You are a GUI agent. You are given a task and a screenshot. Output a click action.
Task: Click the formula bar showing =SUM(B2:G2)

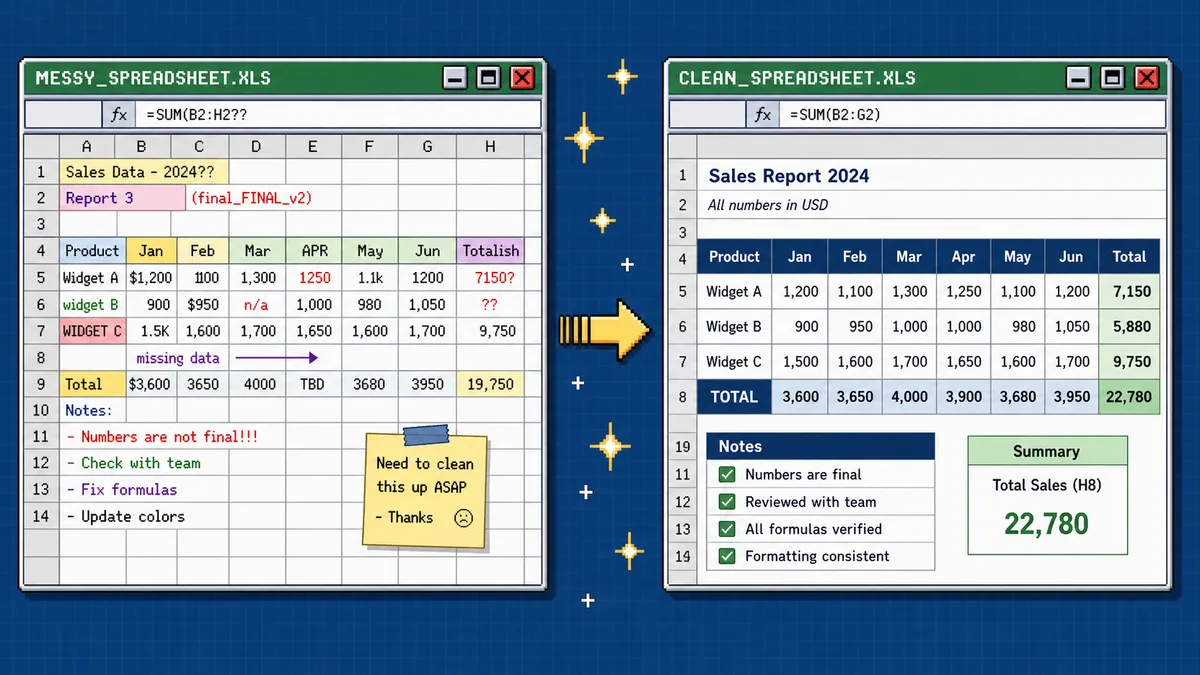970,115
